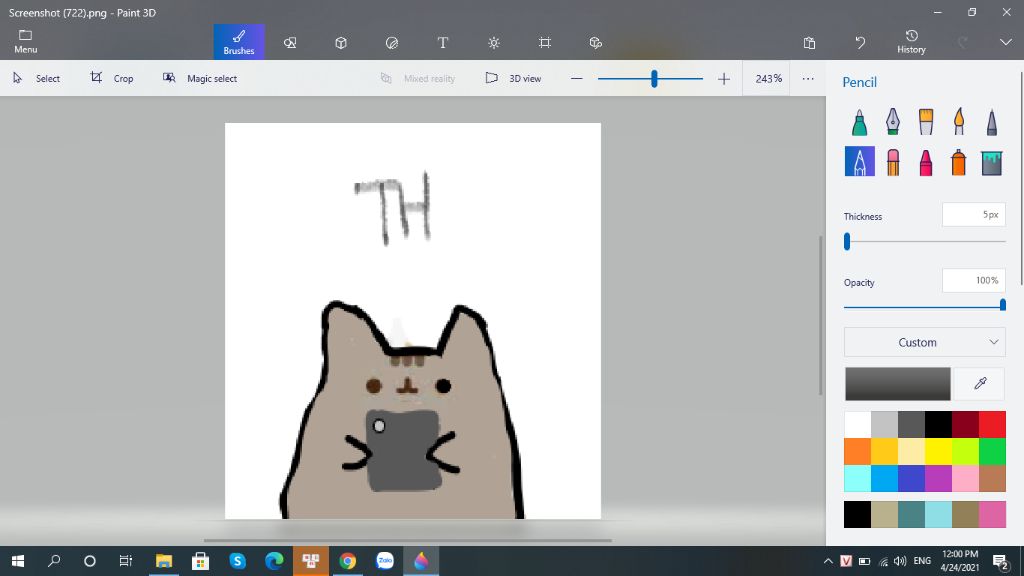Select the Watercolor brush
Screen dimensions: 1024x576
click(x=959, y=122)
